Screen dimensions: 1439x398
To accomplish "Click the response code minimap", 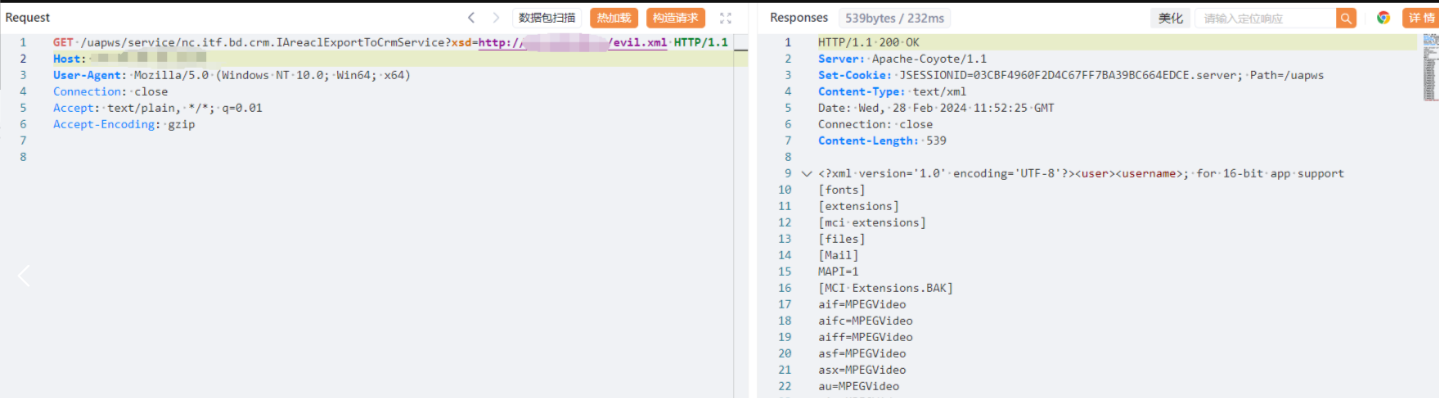I will click(x=1430, y=68).
